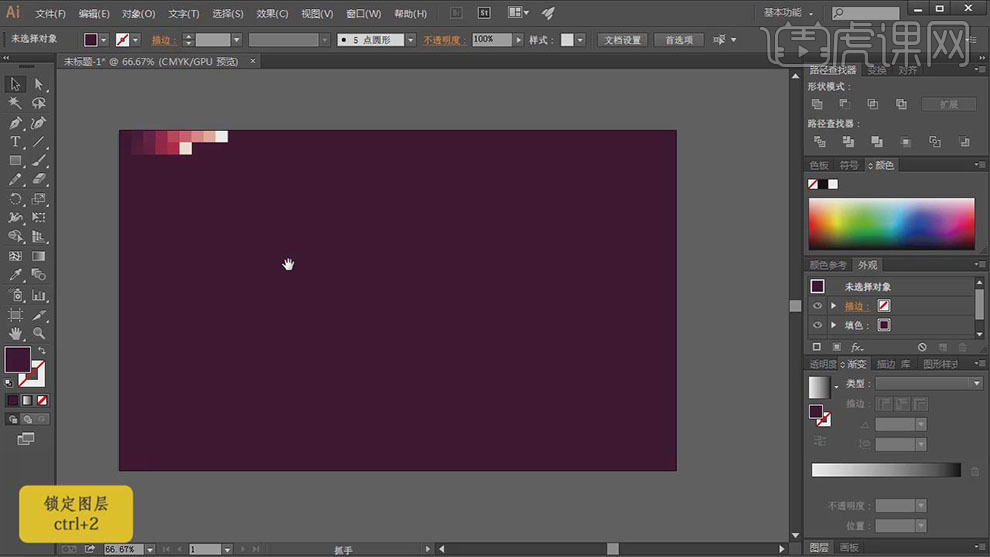Choose the Direct Selection tool
The image size is (990, 557).
pos(39,85)
